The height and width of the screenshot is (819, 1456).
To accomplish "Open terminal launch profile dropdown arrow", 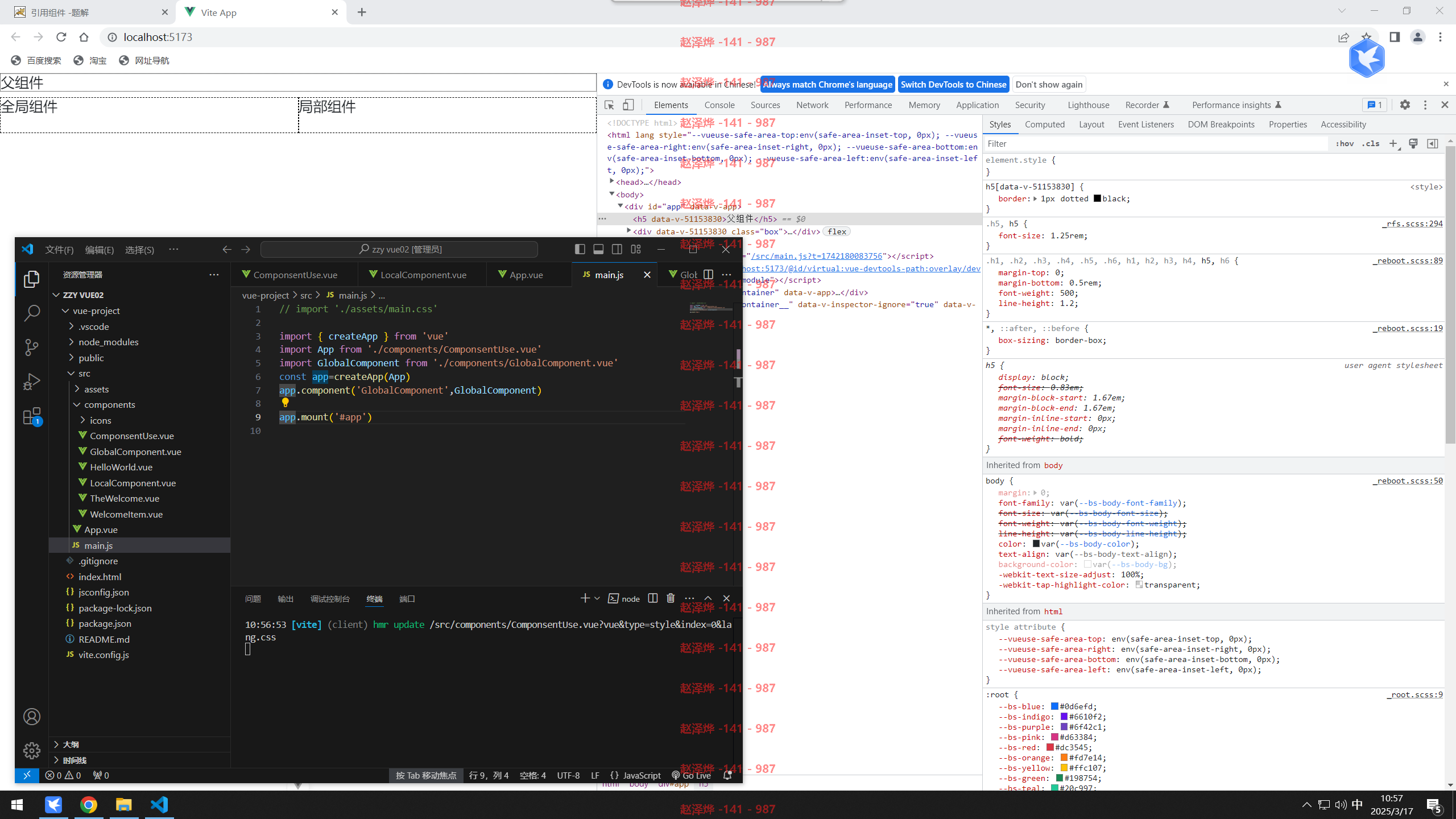I will [597, 598].
